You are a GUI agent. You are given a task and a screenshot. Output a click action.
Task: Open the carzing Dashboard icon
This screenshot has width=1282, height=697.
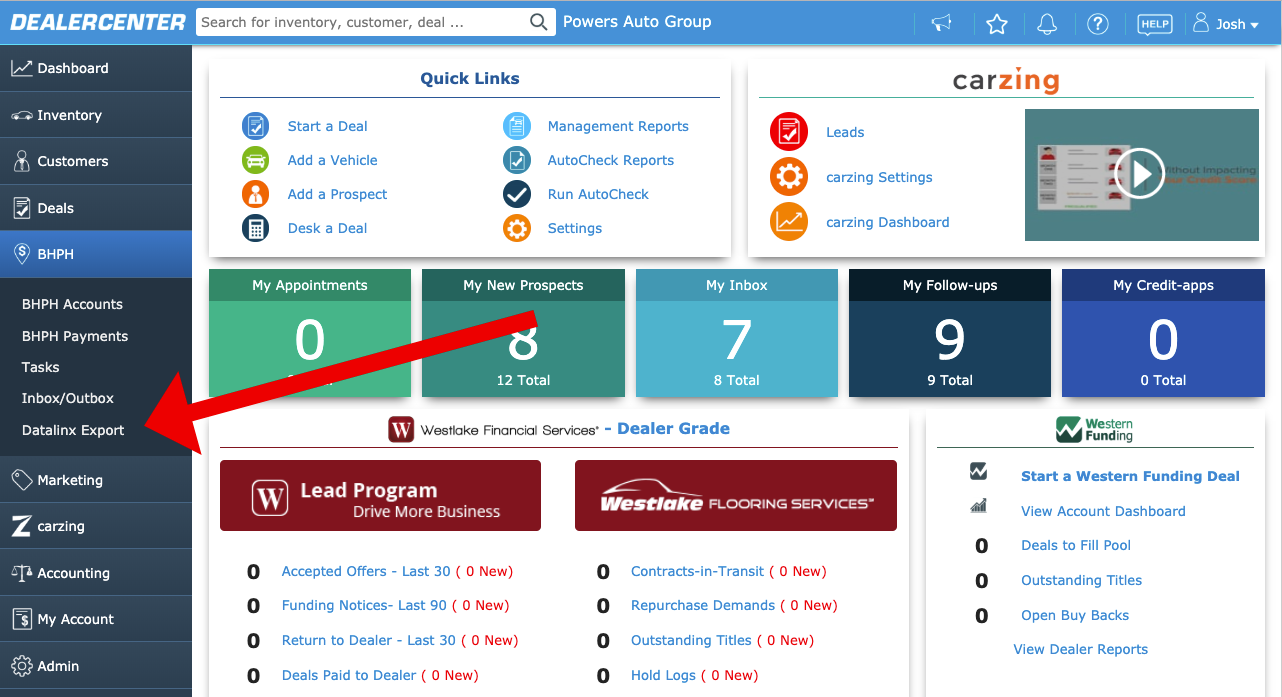[790, 222]
